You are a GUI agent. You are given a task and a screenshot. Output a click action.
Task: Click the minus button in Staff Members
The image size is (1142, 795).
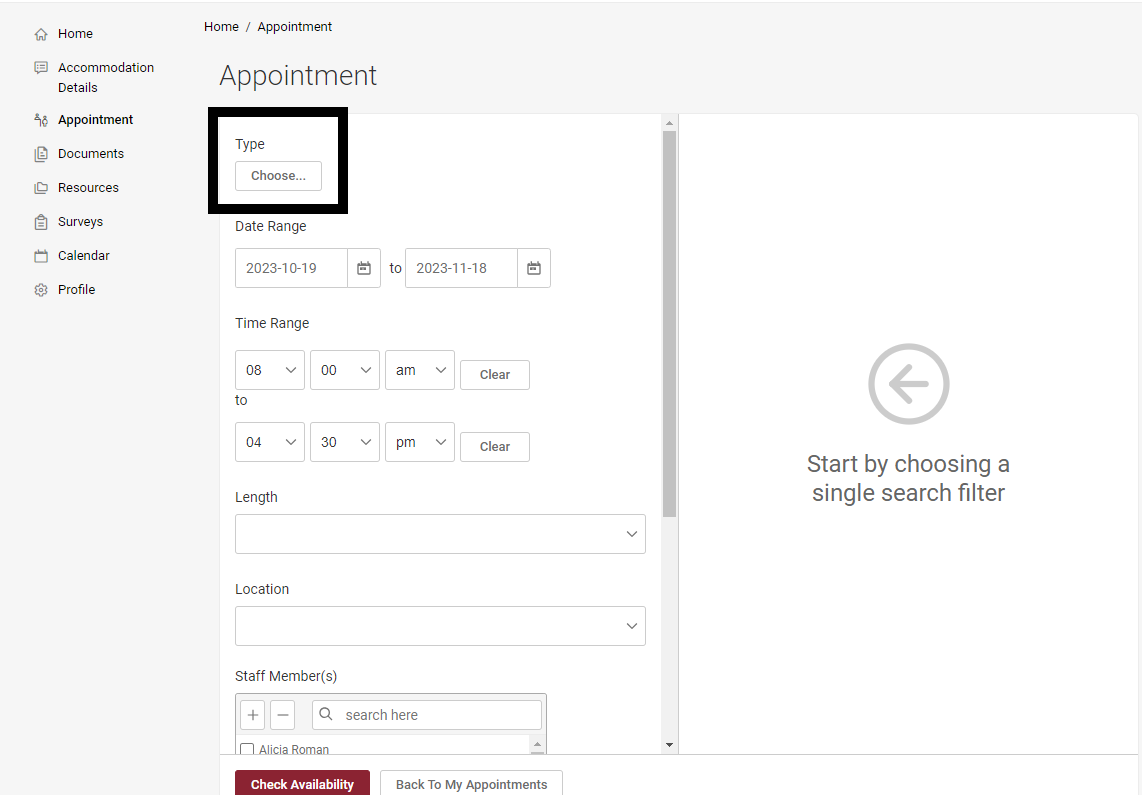[283, 714]
